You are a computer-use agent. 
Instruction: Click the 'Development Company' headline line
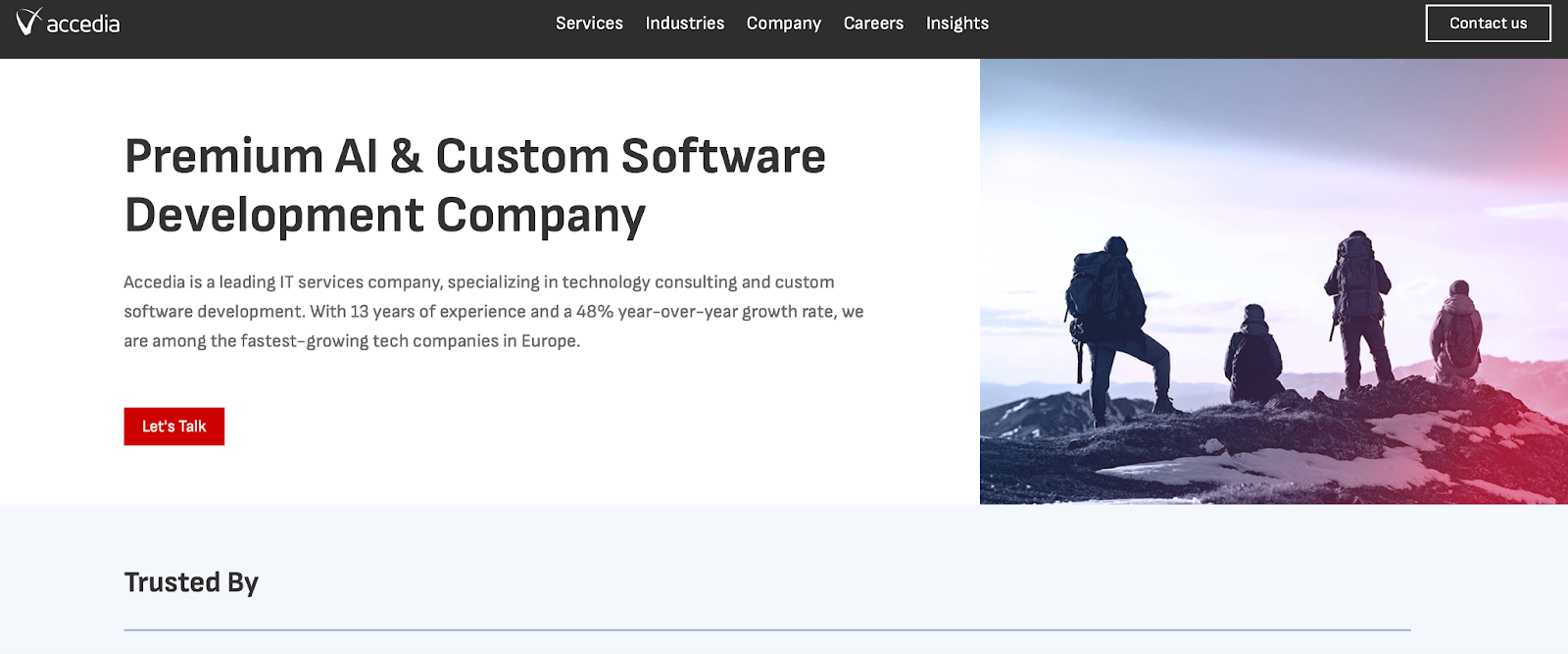pos(384,216)
